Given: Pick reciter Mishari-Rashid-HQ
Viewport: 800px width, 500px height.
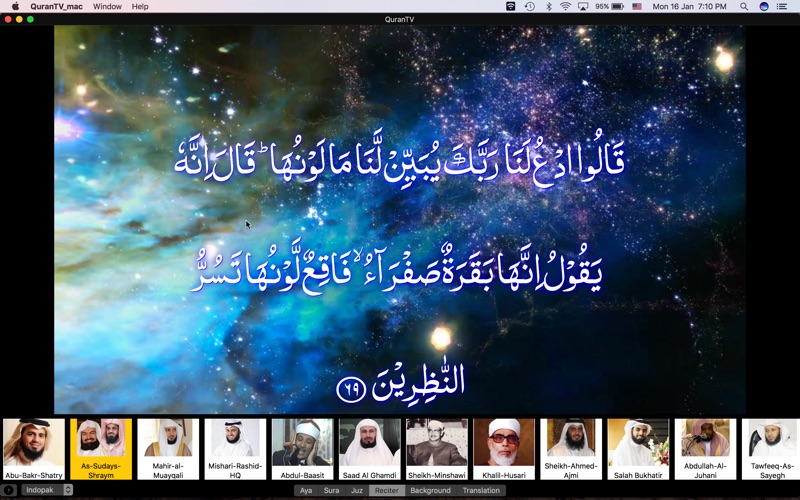Looking at the screenshot, I should coord(235,449).
